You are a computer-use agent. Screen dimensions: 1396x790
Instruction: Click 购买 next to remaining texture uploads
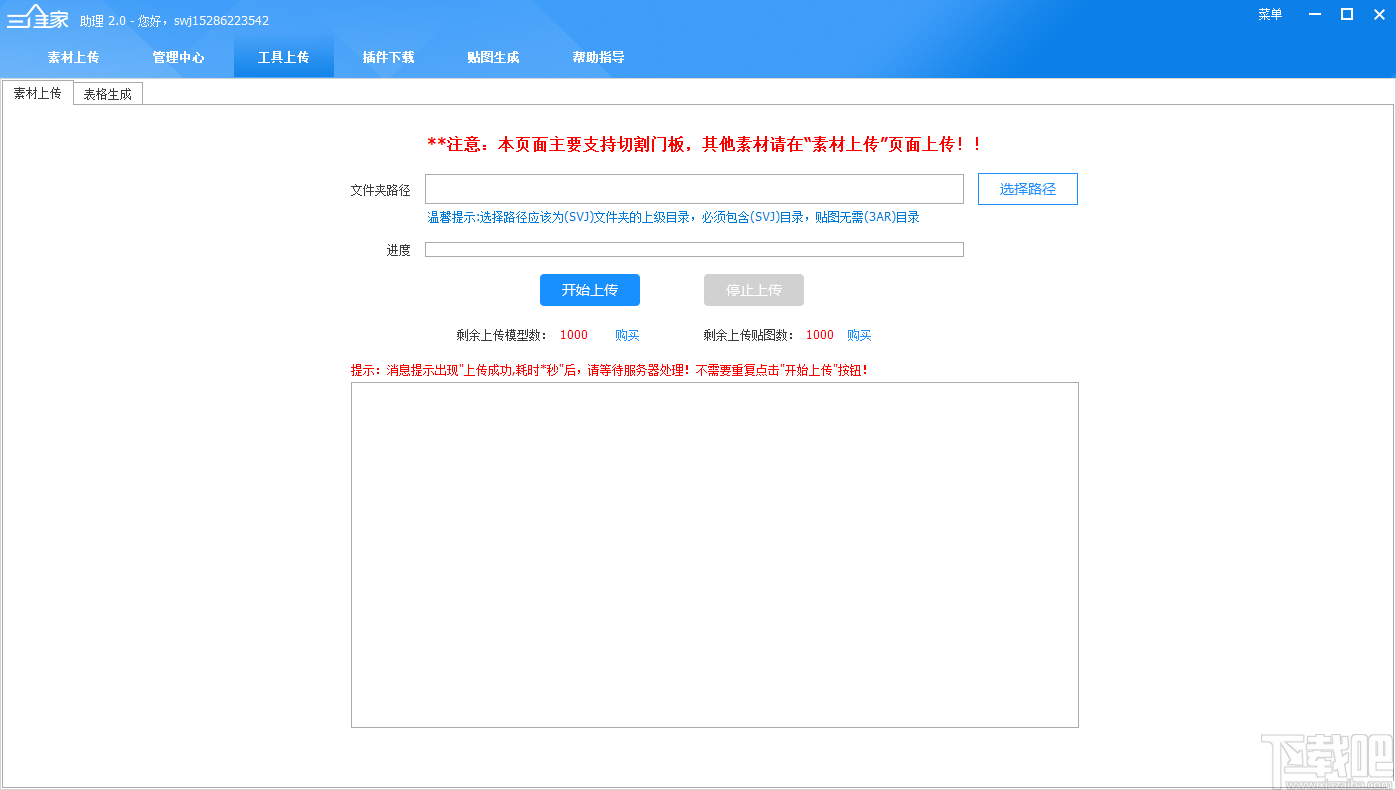859,334
